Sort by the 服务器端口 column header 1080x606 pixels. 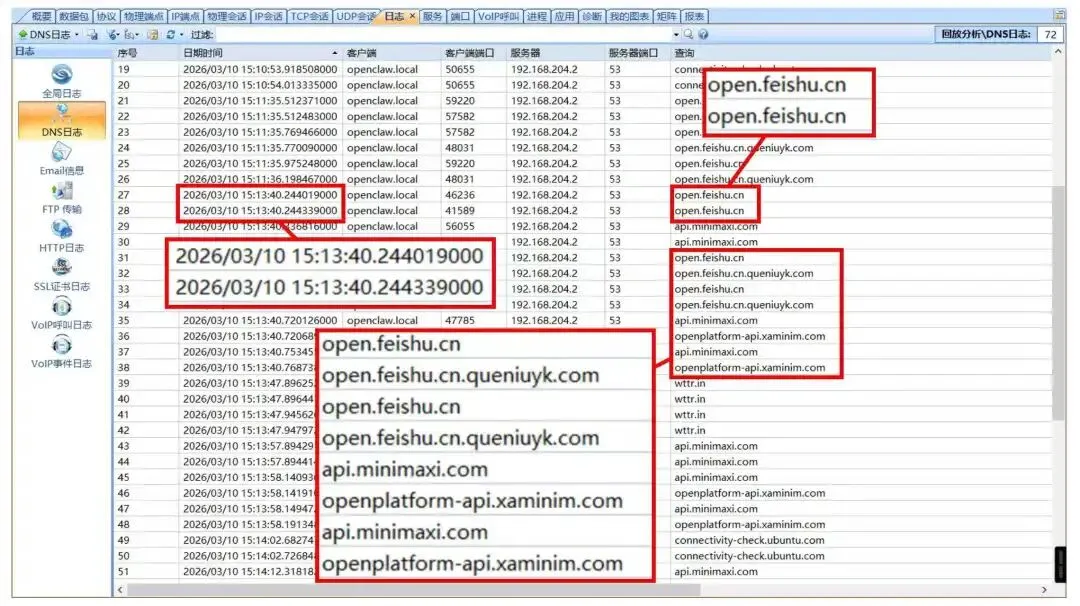(636, 53)
